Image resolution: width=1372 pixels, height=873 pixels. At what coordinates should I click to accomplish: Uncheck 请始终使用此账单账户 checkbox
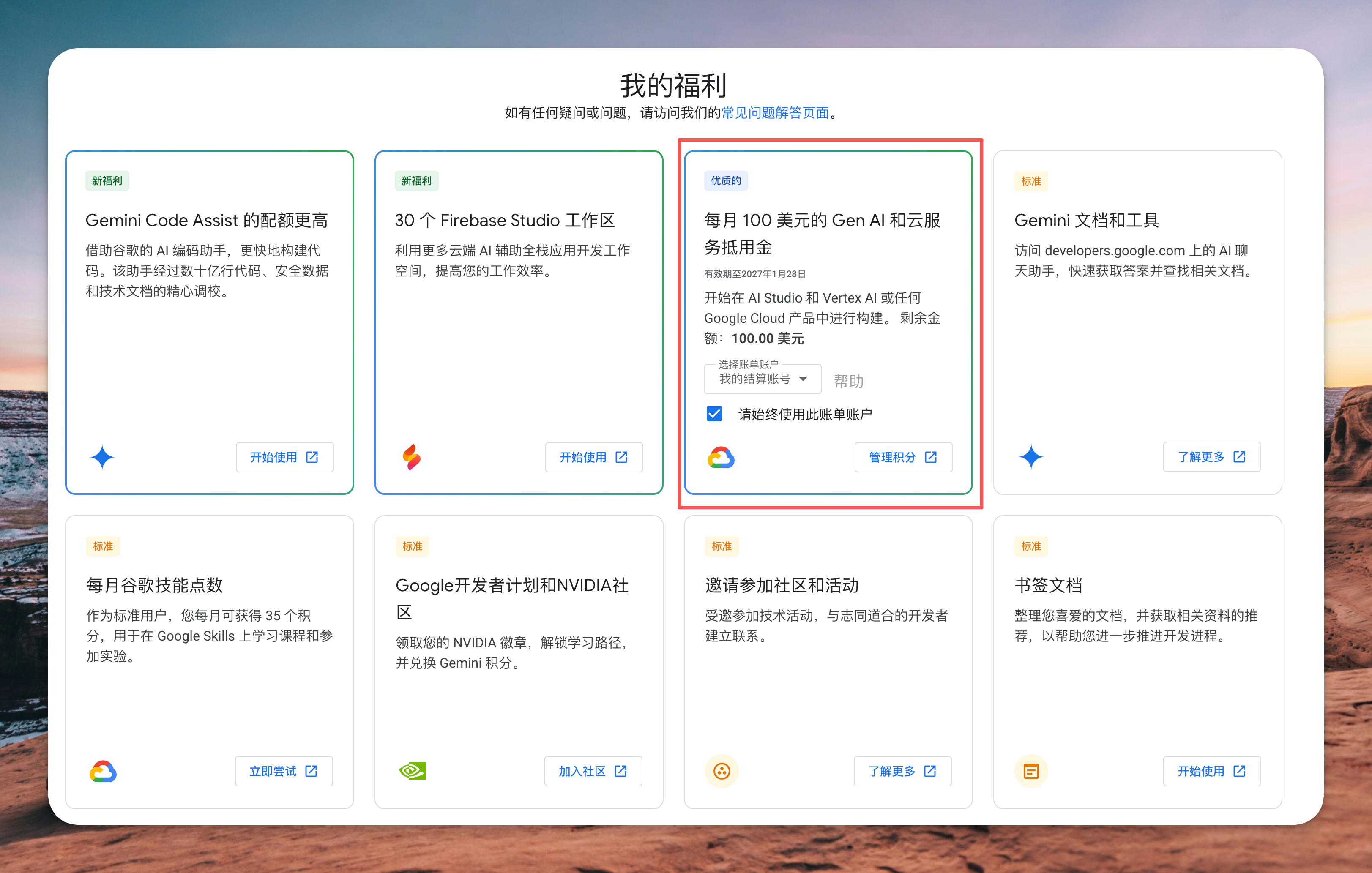coord(714,413)
